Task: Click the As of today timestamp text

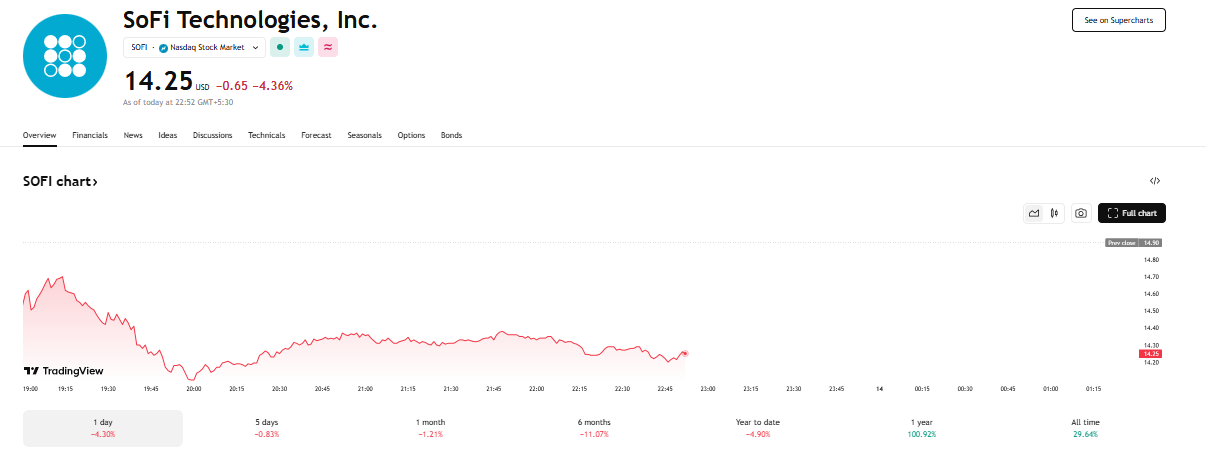Action: (178, 102)
